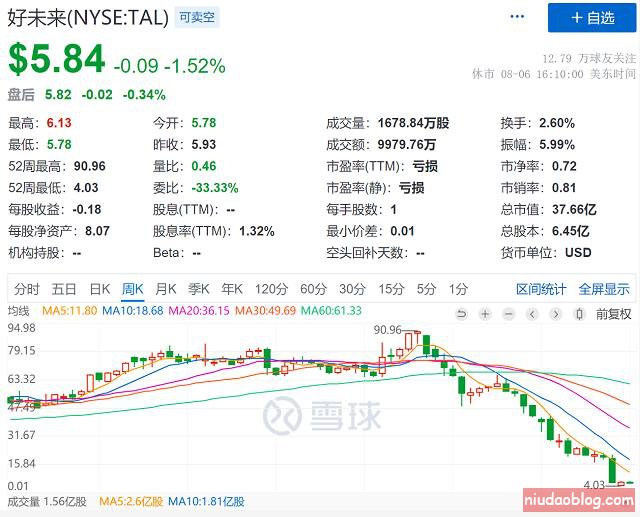Switch to the 五日 chart tab
Screen dimensions: 640x517
point(64,289)
